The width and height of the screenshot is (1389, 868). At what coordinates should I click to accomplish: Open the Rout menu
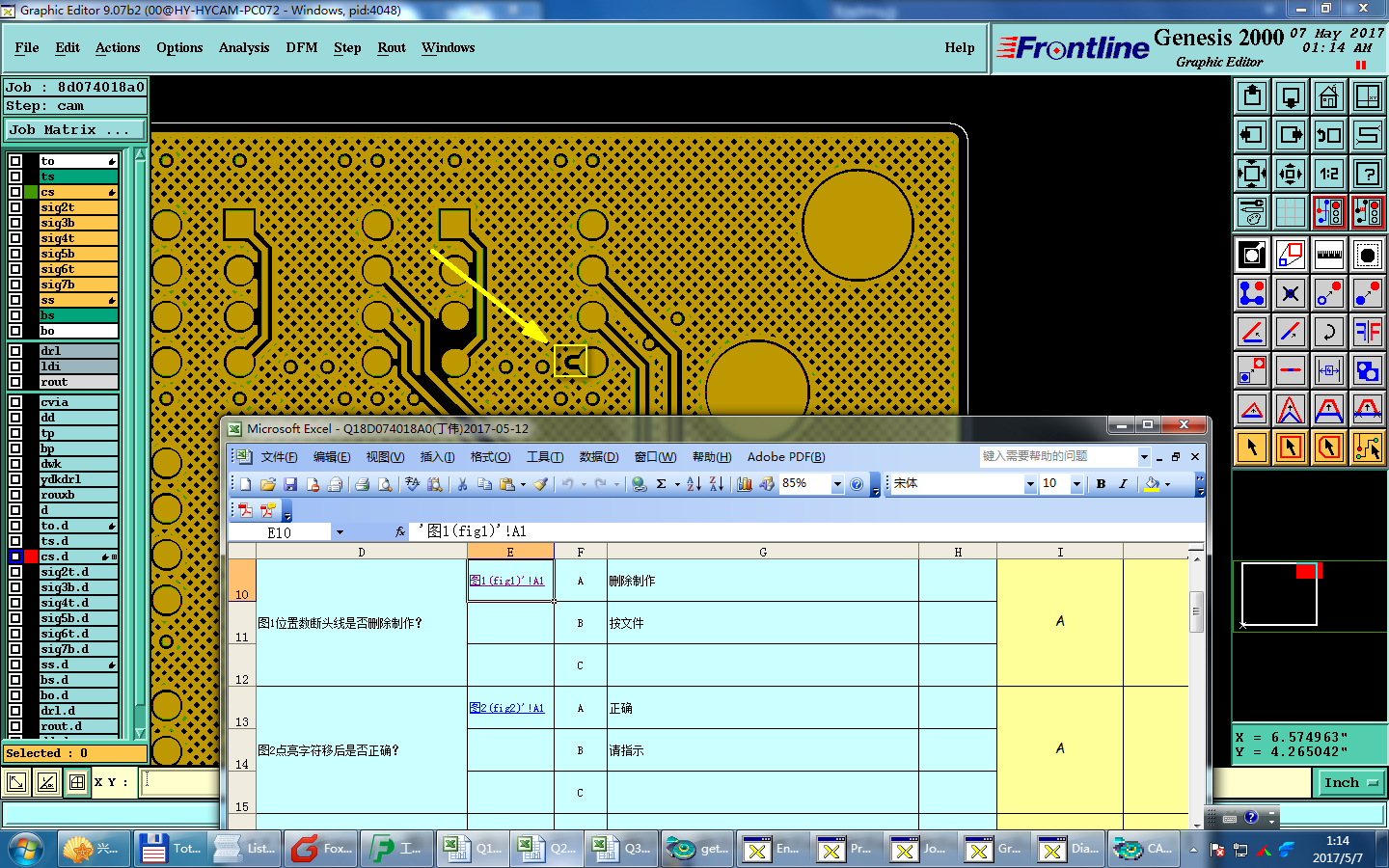click(x=392, y=47)
